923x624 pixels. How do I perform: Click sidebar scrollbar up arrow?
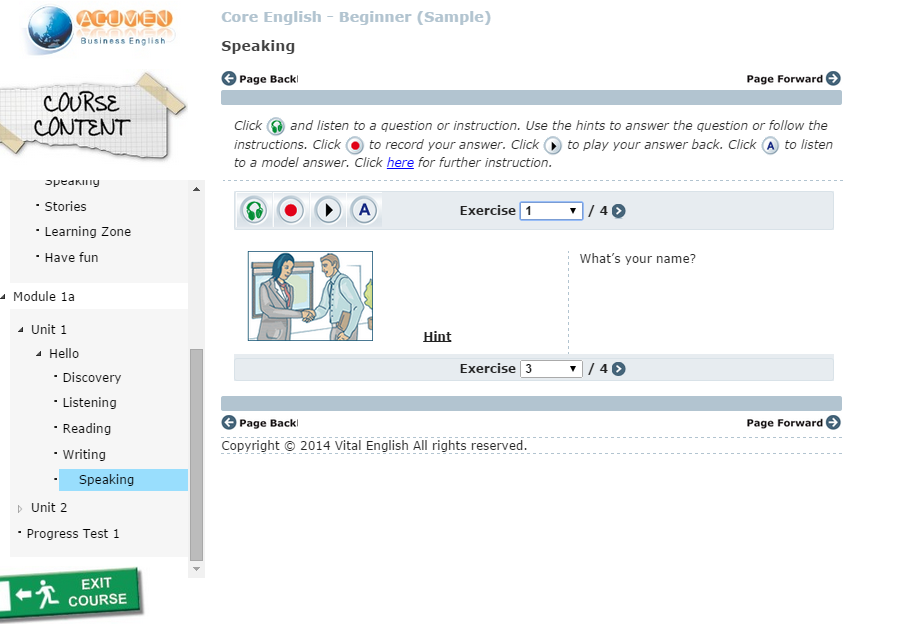coord(197,189)
